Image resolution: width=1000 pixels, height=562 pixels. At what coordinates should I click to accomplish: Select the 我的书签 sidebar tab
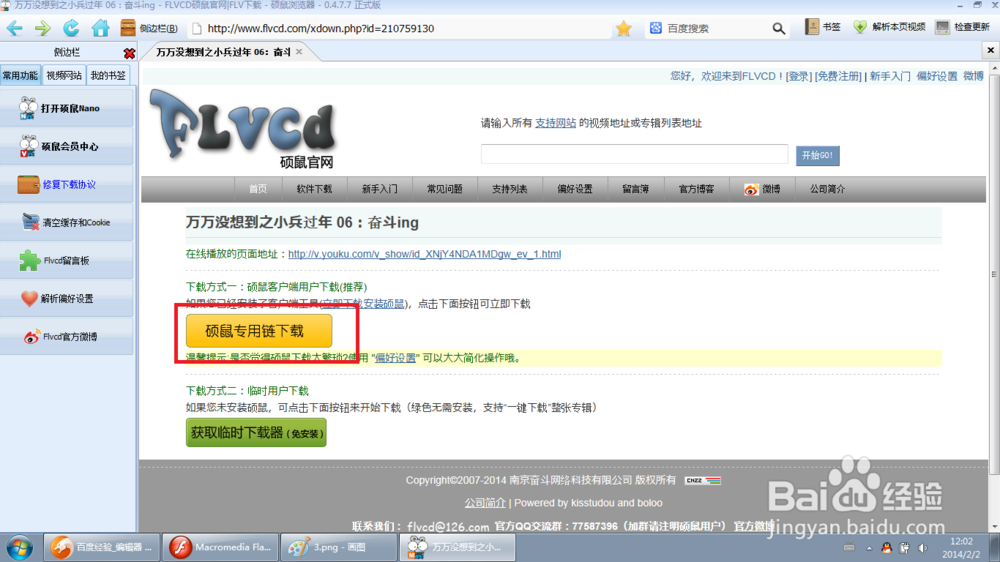pos(108,75)
